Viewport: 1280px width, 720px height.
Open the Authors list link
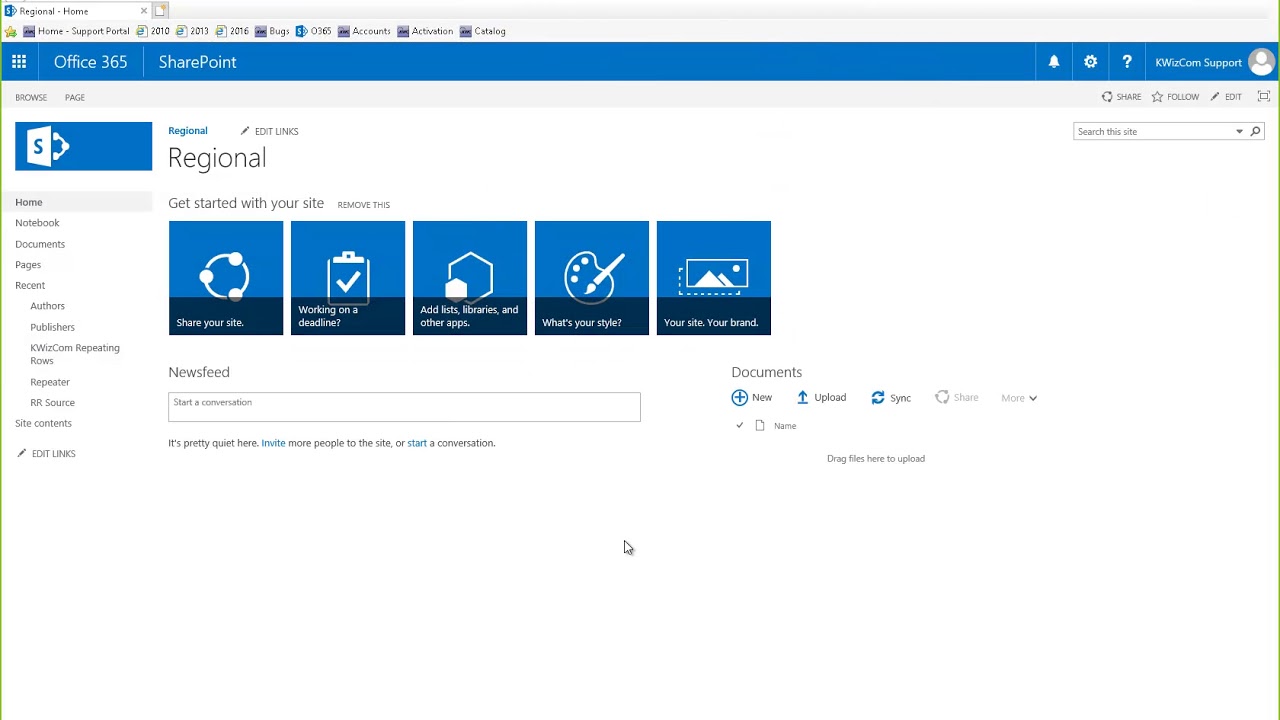pyautogui.click(x=47, y=306)
